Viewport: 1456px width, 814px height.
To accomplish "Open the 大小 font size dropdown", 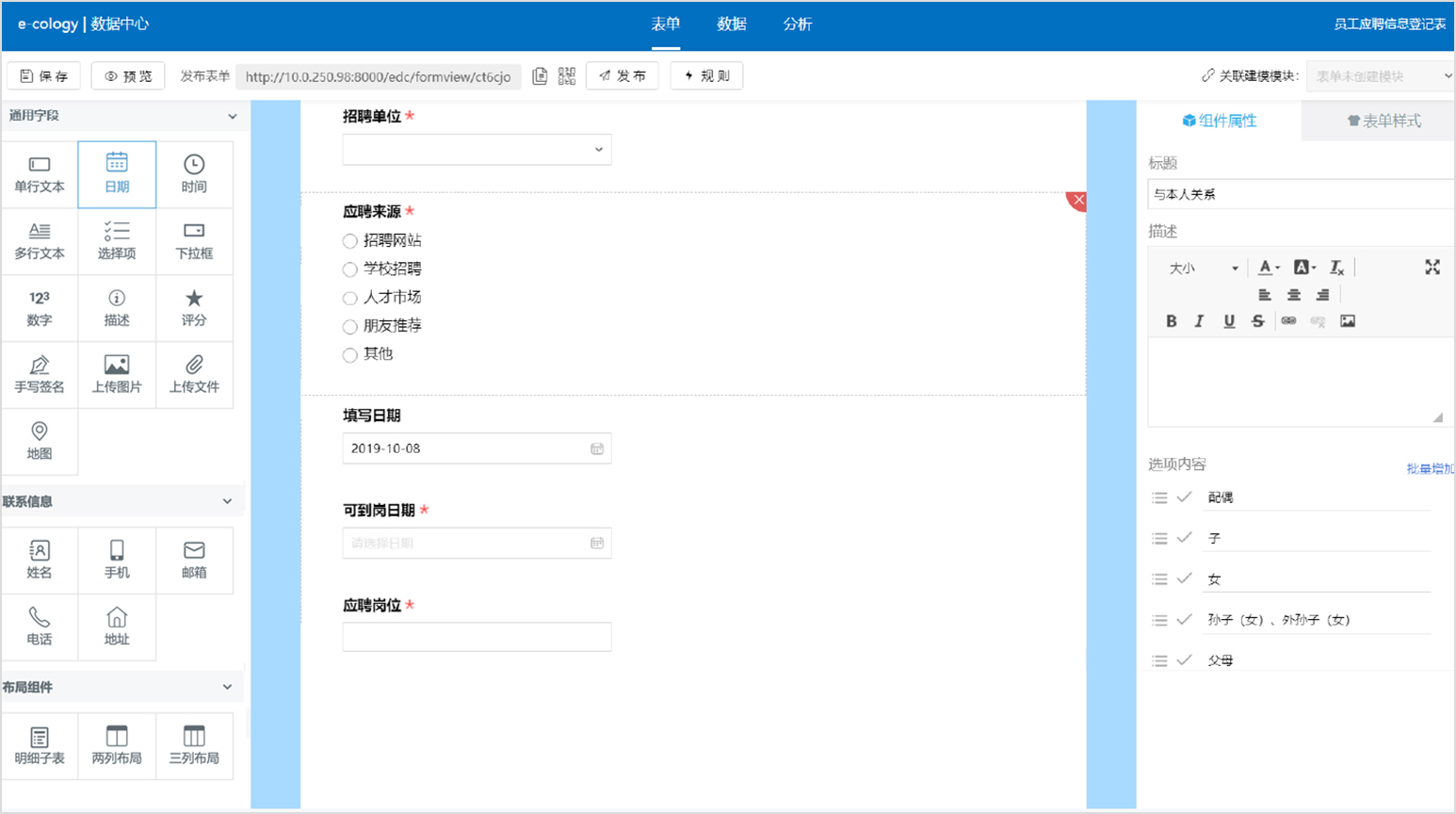I will pos(1203,269).
